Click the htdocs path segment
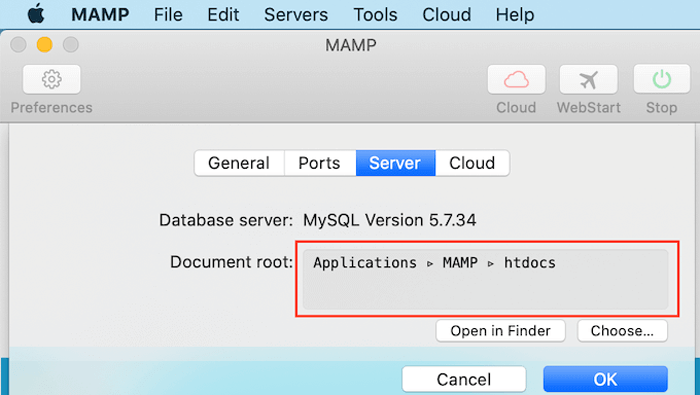The image size is (700, 395). tap(530, 262)
